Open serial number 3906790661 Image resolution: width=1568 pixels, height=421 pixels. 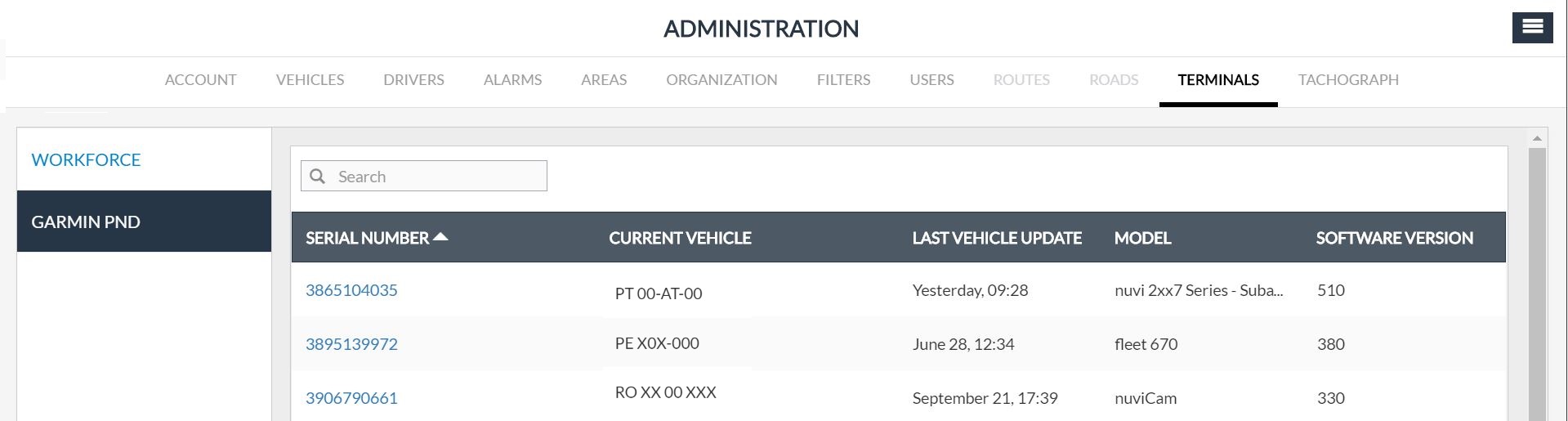coord(351,398)
